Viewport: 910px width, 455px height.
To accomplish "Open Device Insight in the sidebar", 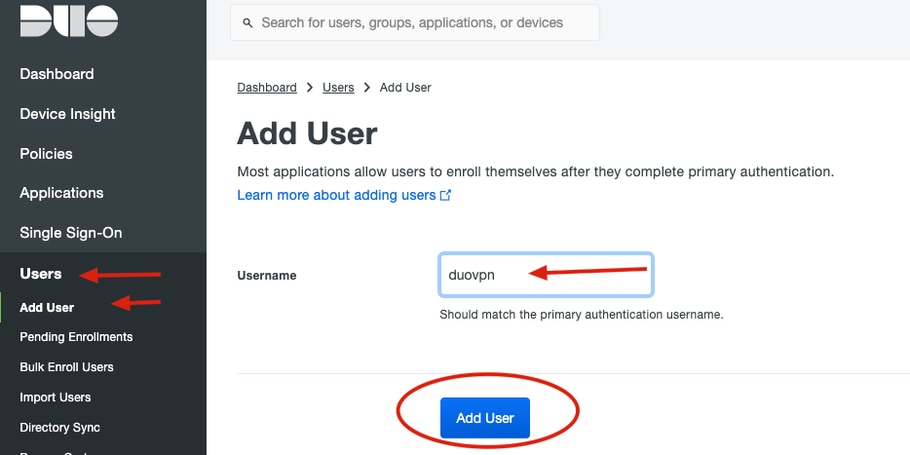I will (x=67, y=114).
